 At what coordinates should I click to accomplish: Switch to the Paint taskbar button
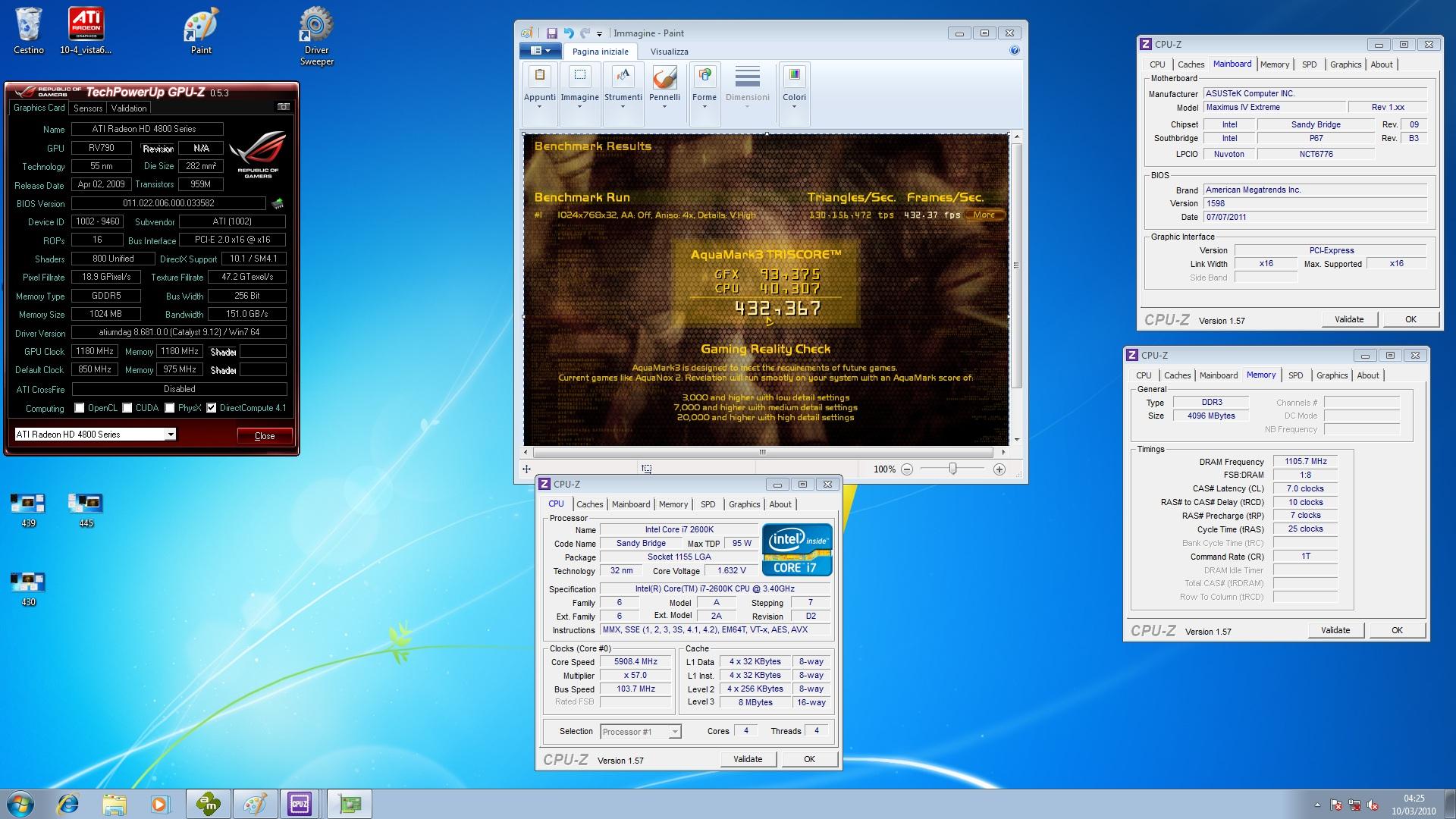(255, 804)
